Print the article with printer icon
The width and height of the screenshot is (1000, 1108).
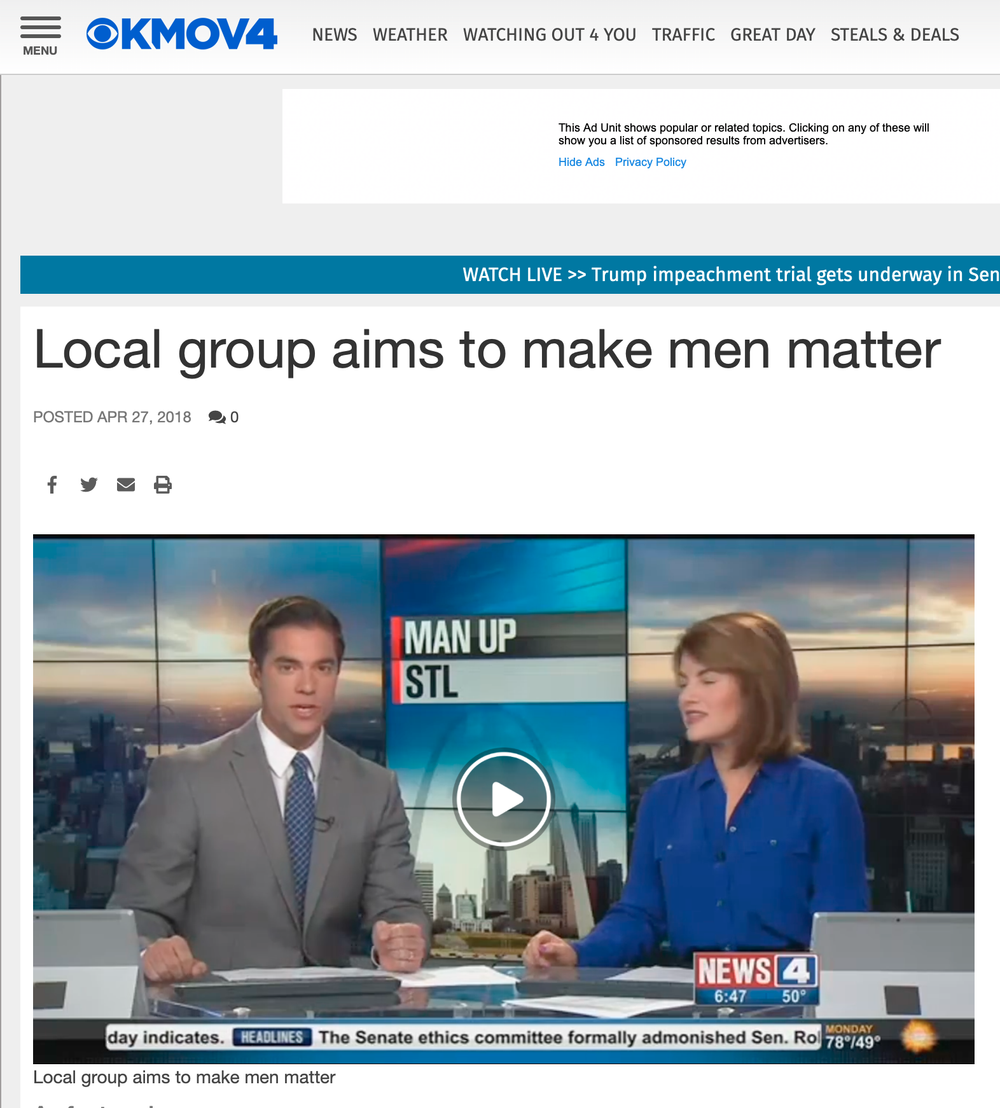[x=163, y=485]
